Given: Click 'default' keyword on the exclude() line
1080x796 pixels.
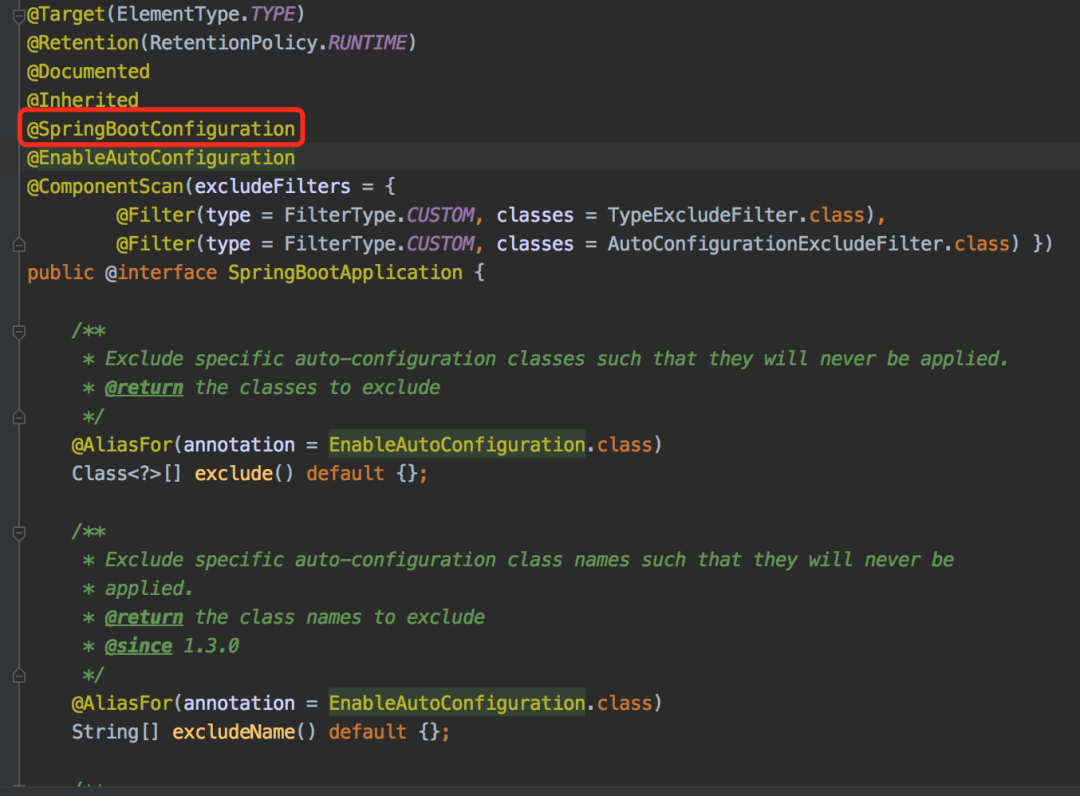Looking at the screenshot, I should tap(345, 474).
